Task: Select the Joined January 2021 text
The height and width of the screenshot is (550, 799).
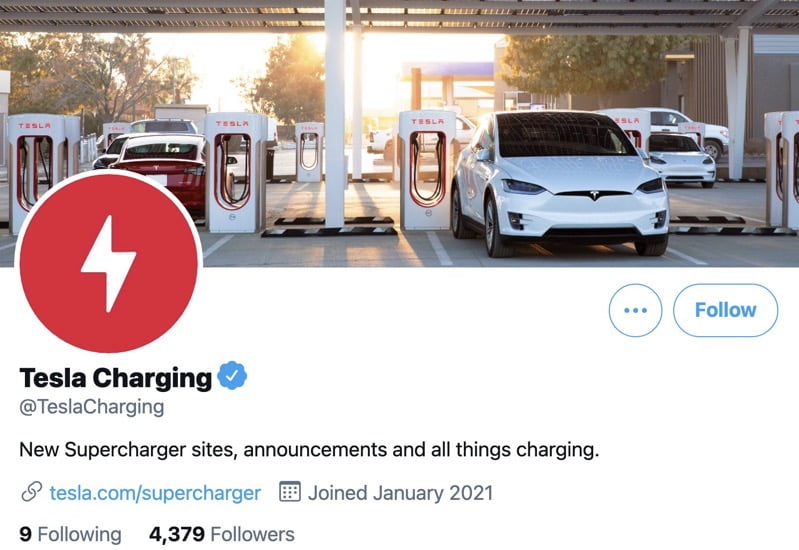Action: [x=400, y=493]
